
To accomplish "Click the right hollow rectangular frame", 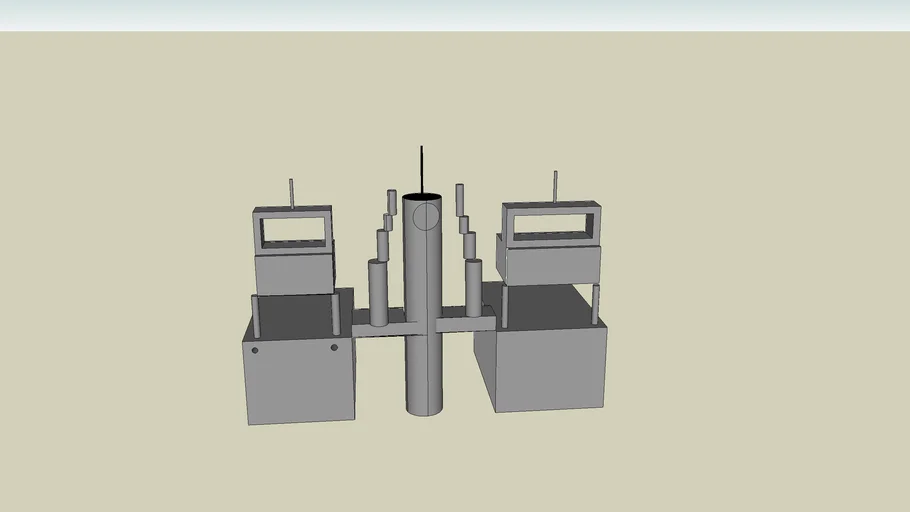I will tap(551, 223).
